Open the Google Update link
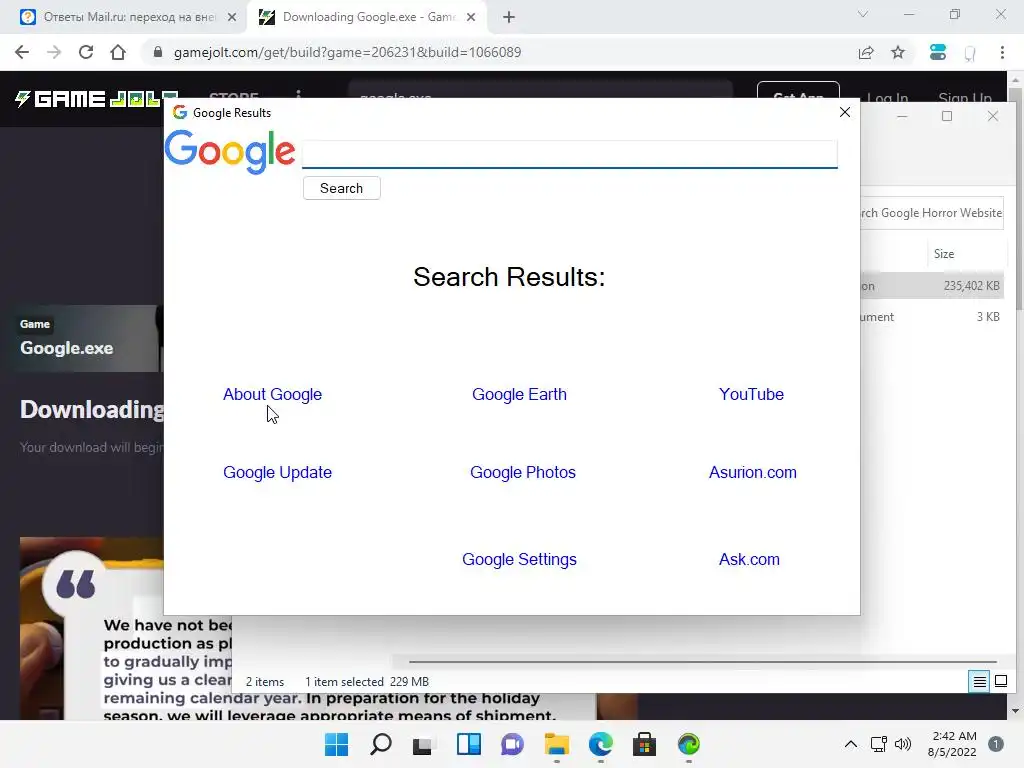 click(x=278, y=472)
